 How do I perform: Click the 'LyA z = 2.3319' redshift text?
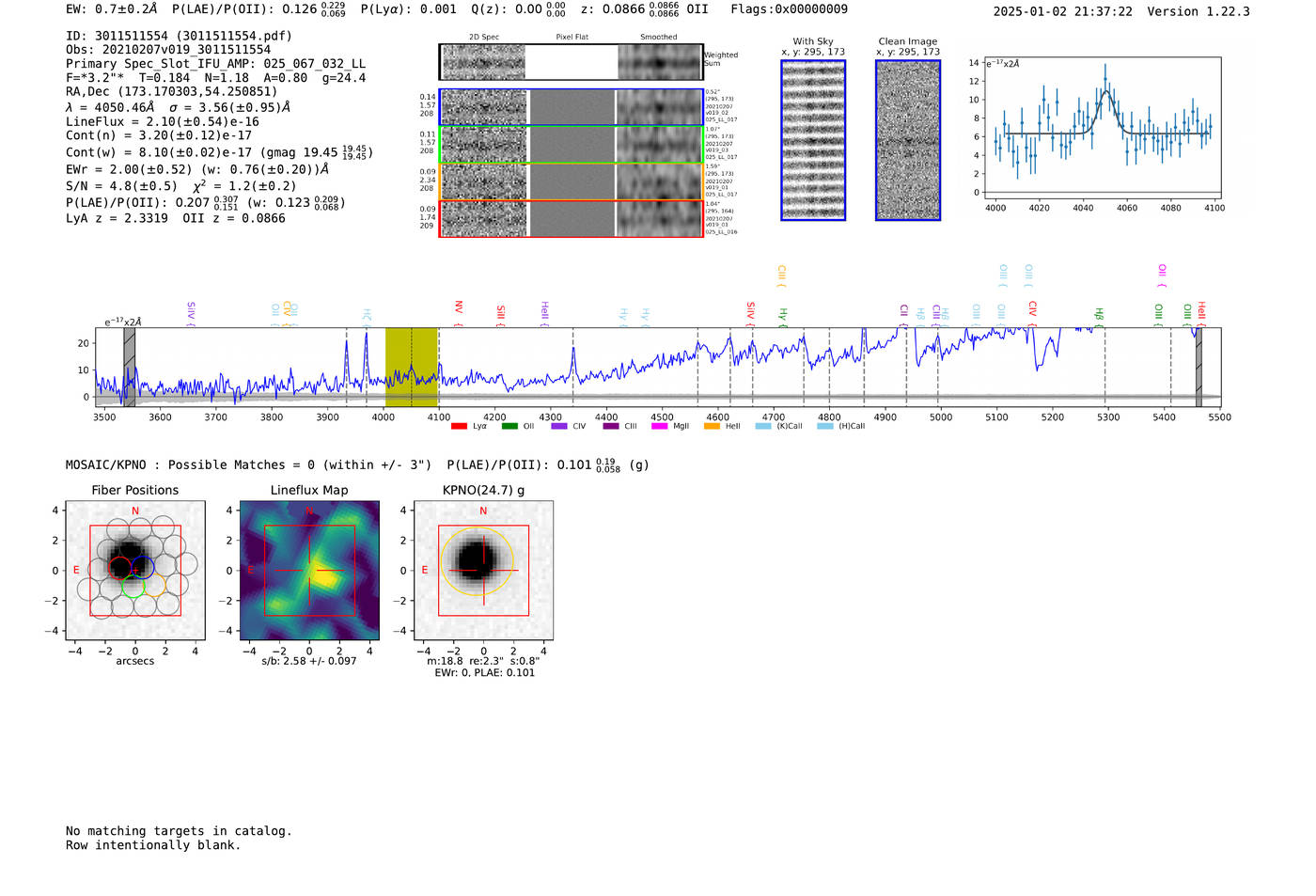pyautogui.click(x=117, y=218)
